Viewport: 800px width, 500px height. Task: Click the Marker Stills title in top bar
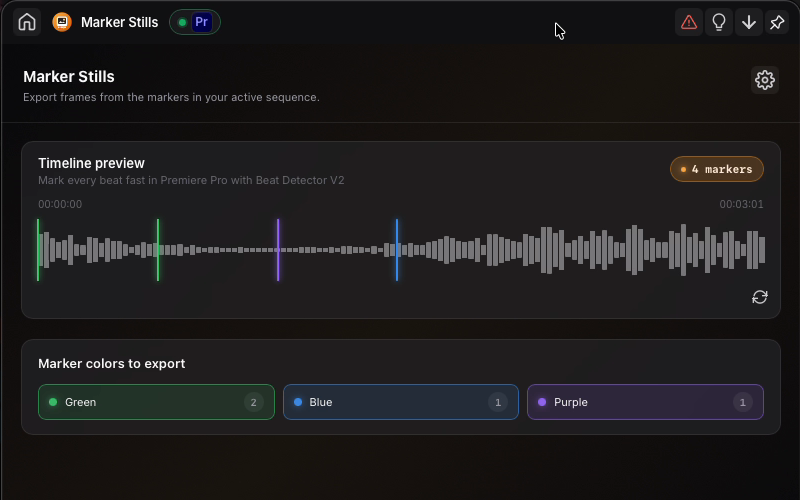tap(119, 22)
